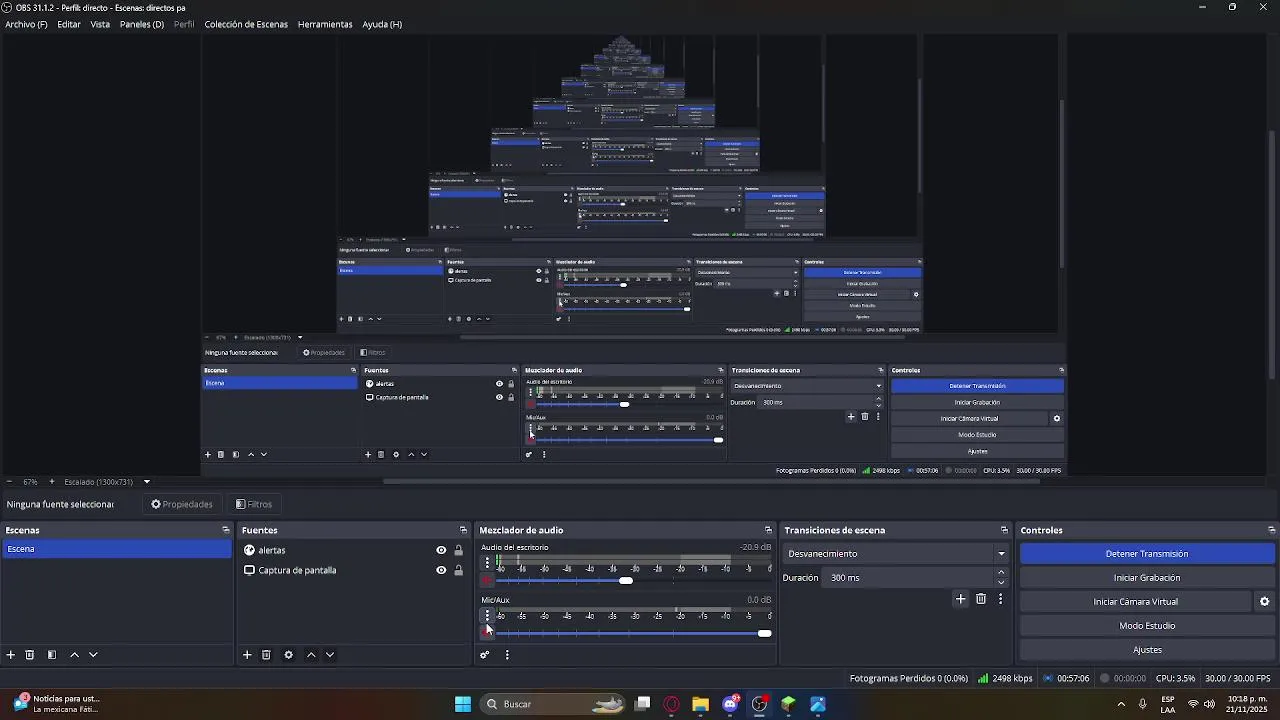Zoom in preview with plus icon
The width and height of the screenshot is (1280, 720).
pyautogui.click(x=52, y=482)
